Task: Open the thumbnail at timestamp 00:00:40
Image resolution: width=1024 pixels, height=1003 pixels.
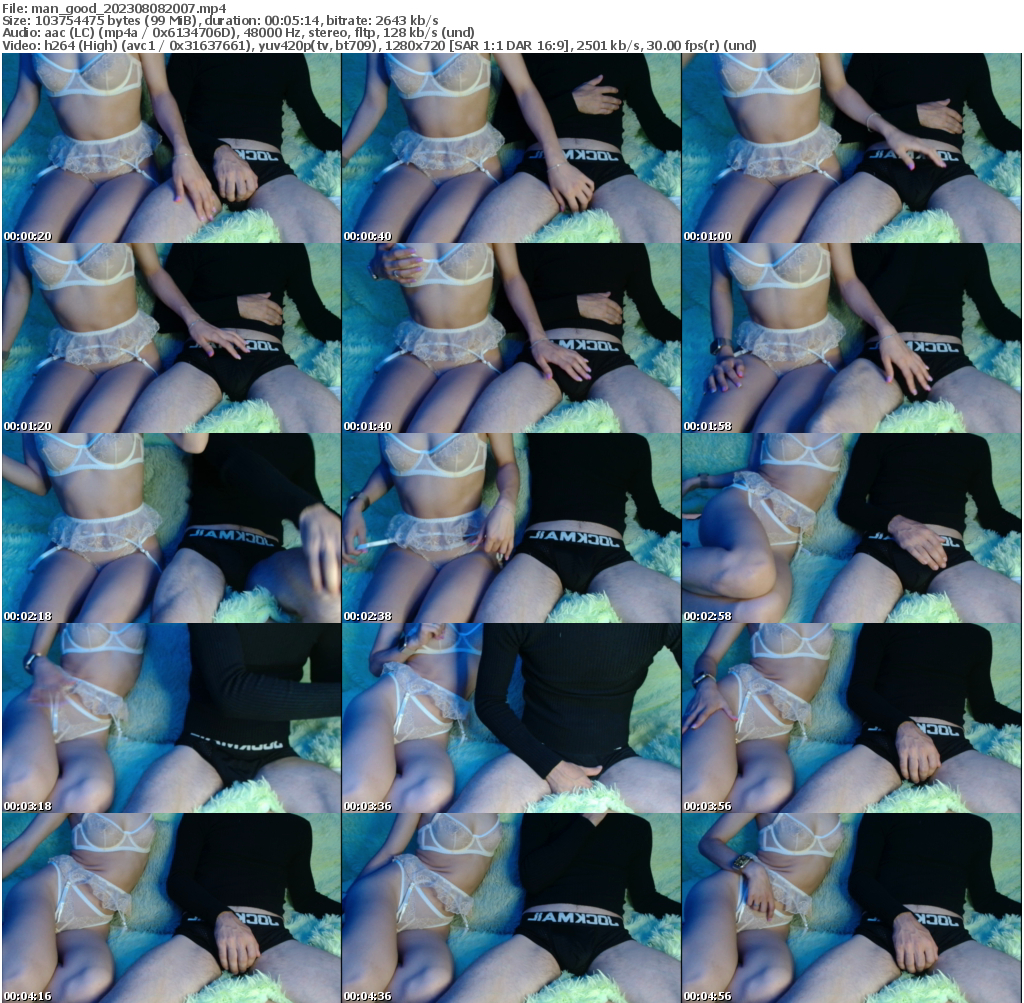Action: coord(510,145)
